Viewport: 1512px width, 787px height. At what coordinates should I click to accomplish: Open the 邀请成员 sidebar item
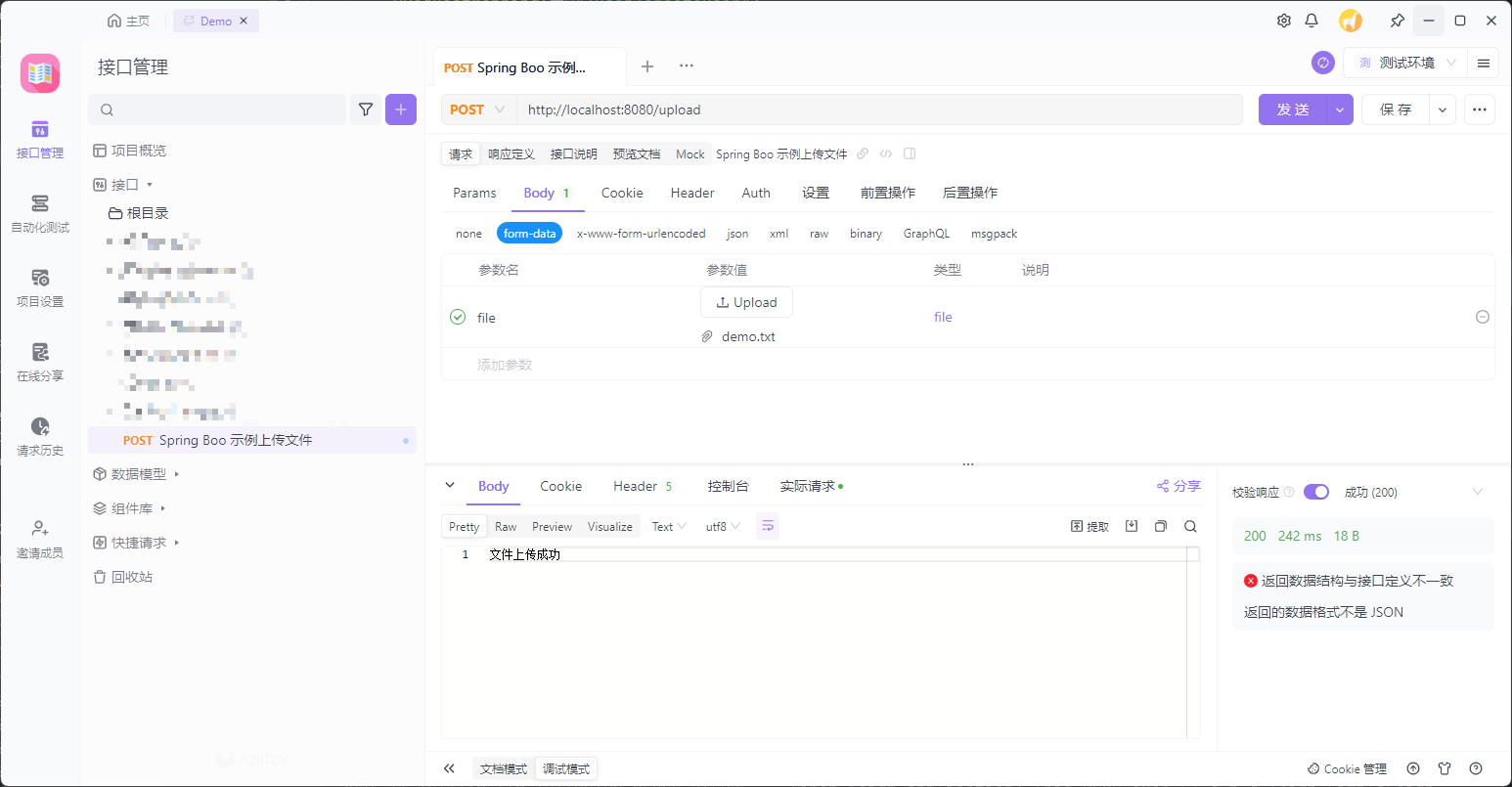40,539
